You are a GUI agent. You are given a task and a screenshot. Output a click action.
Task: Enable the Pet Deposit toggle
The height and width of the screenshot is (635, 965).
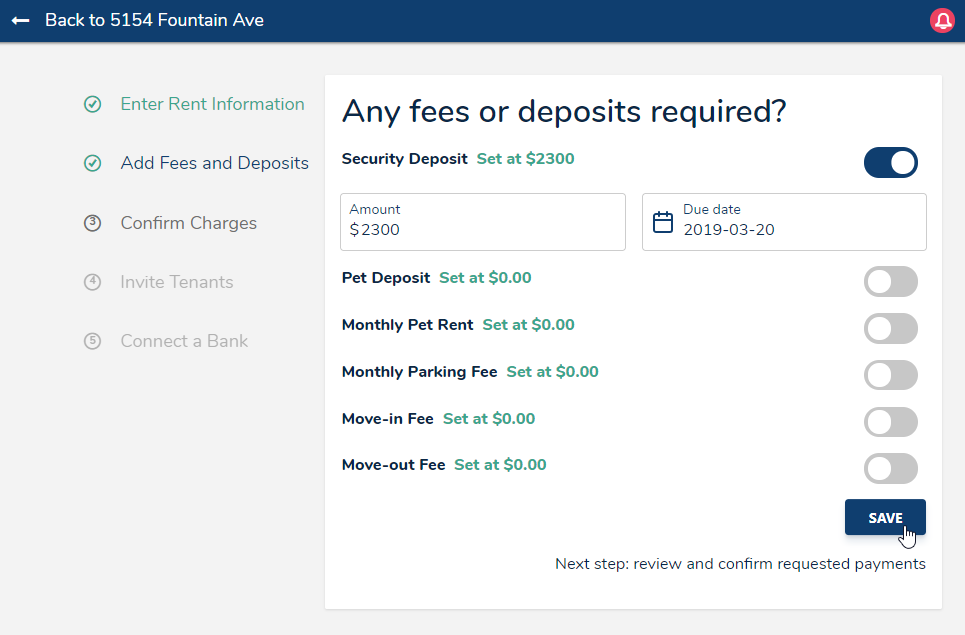pyautogui.click(x=890, y=282)
